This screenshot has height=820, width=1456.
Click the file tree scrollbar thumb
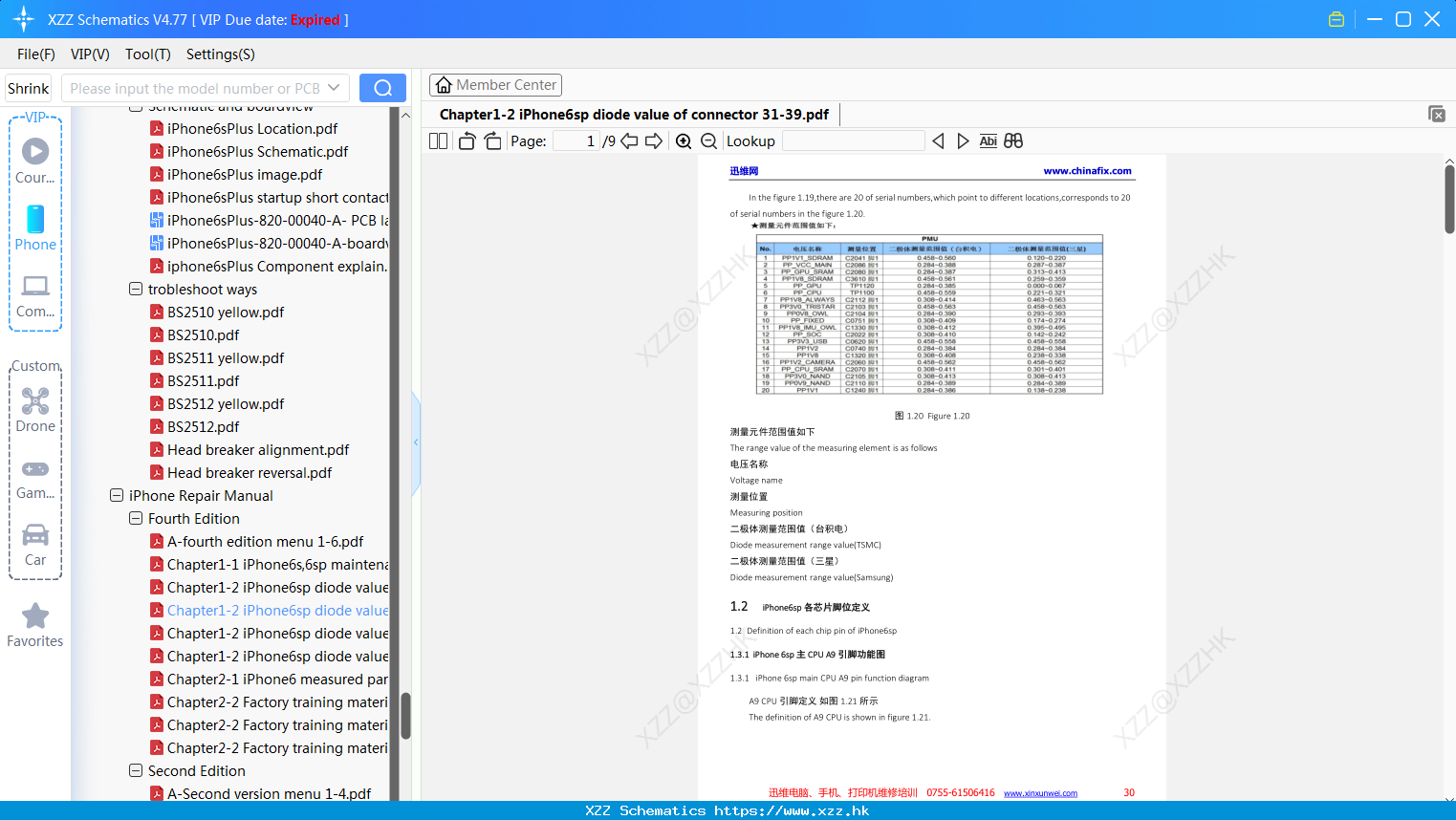[x=405, y=716]
